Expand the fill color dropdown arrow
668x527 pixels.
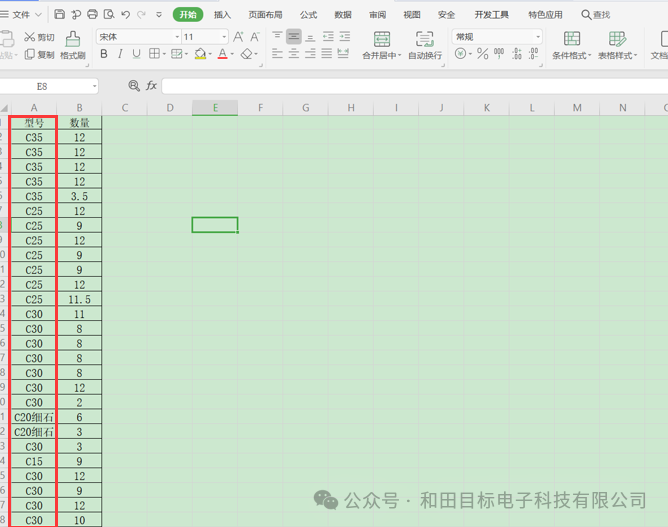[210, 54]
